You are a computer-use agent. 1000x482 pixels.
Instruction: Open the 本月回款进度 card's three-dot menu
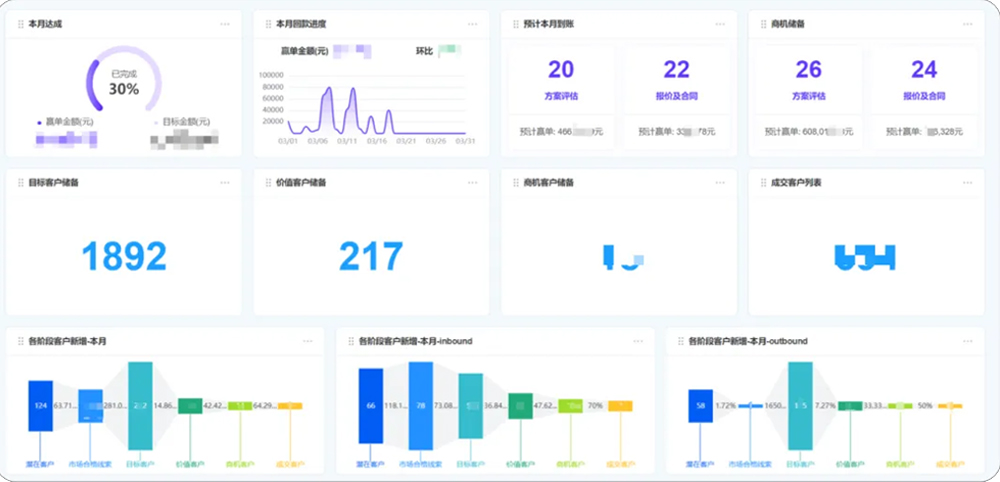click(x=473, y=23)
